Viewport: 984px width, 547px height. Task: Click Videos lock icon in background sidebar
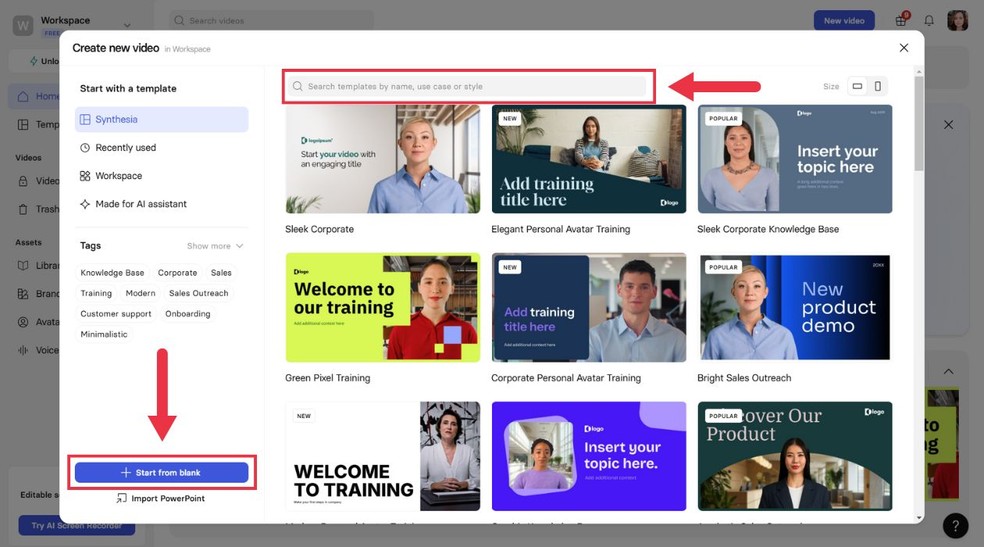(x=23, y=181)
